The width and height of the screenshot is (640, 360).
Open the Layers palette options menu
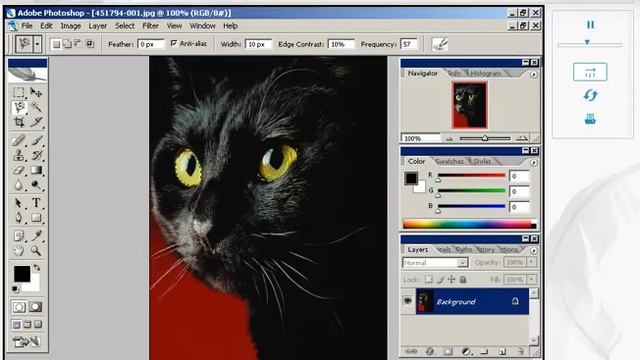click(x=534, y=250)
